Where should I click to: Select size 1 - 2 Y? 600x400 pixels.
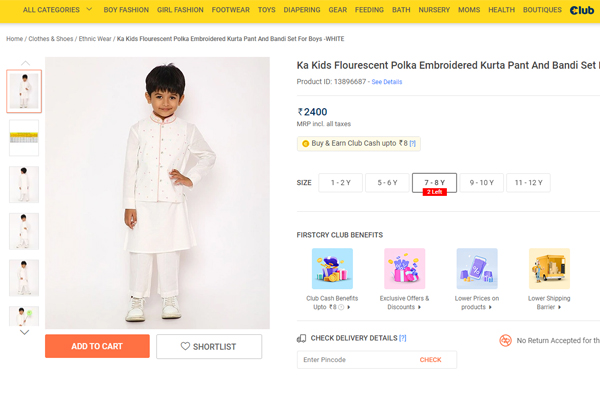pyautogui.click(x=340, y=183)
